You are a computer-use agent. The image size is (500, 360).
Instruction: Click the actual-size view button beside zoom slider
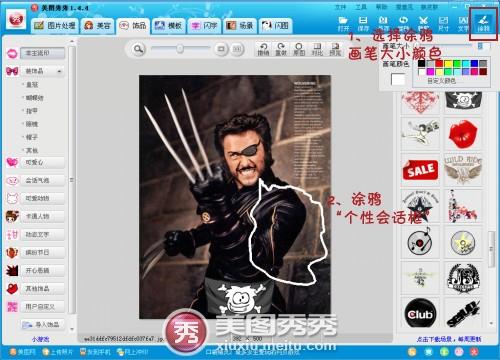coord(236,49)
